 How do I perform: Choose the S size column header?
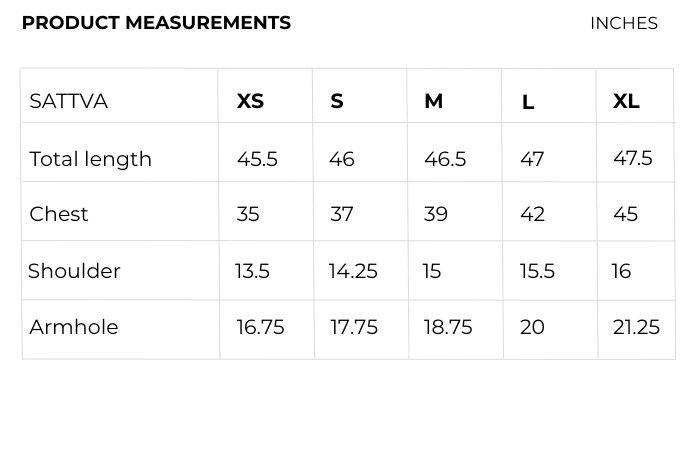[337, 101]
